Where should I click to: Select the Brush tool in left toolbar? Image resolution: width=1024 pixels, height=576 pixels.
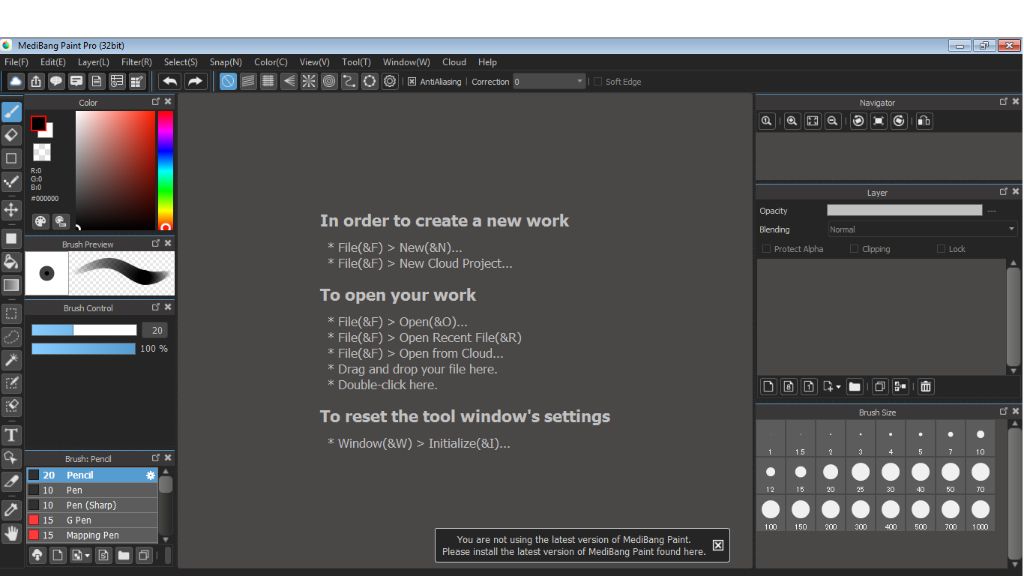coord(11,112)
